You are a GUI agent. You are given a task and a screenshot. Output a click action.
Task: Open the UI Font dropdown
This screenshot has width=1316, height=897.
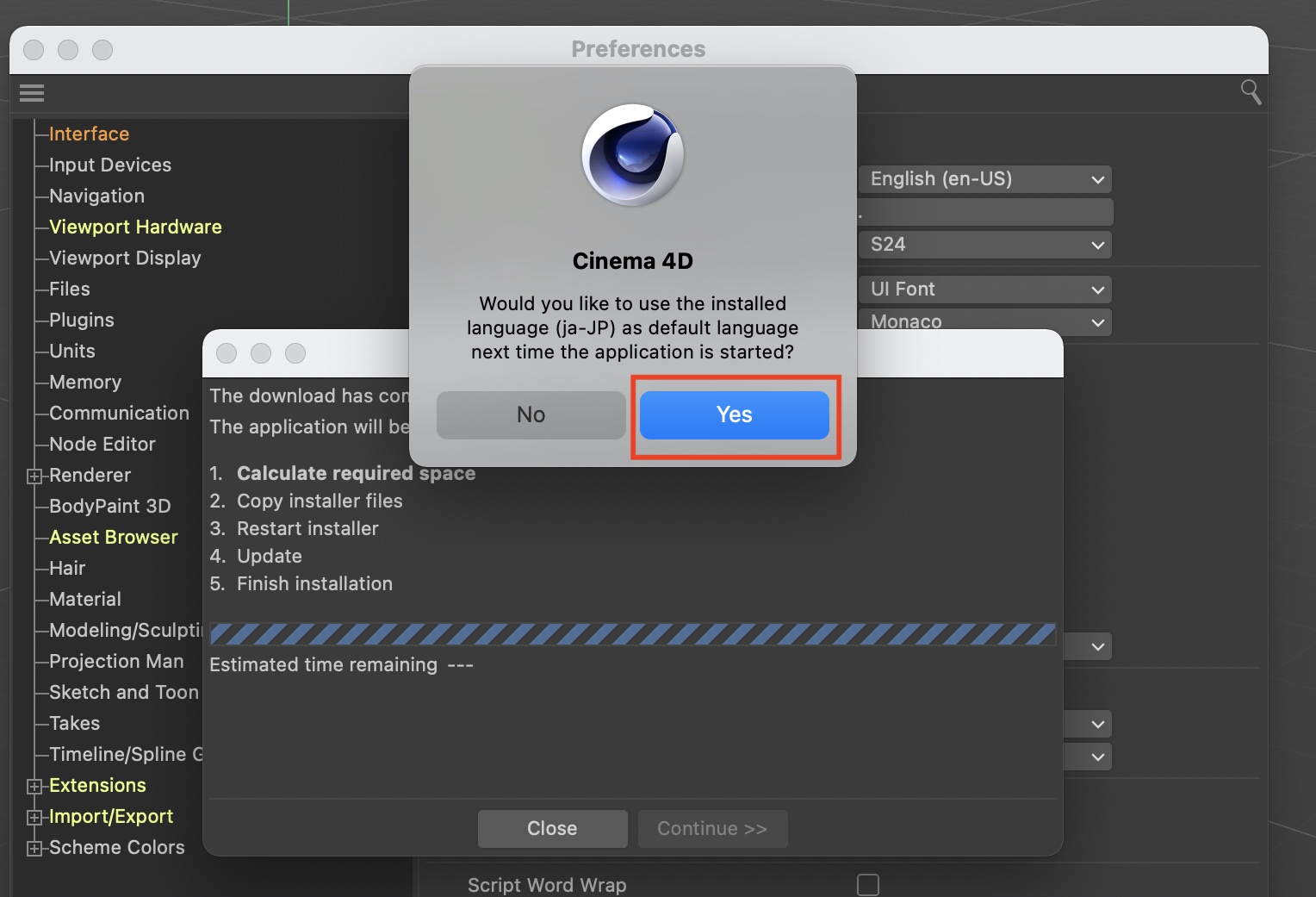click(985, 290)
